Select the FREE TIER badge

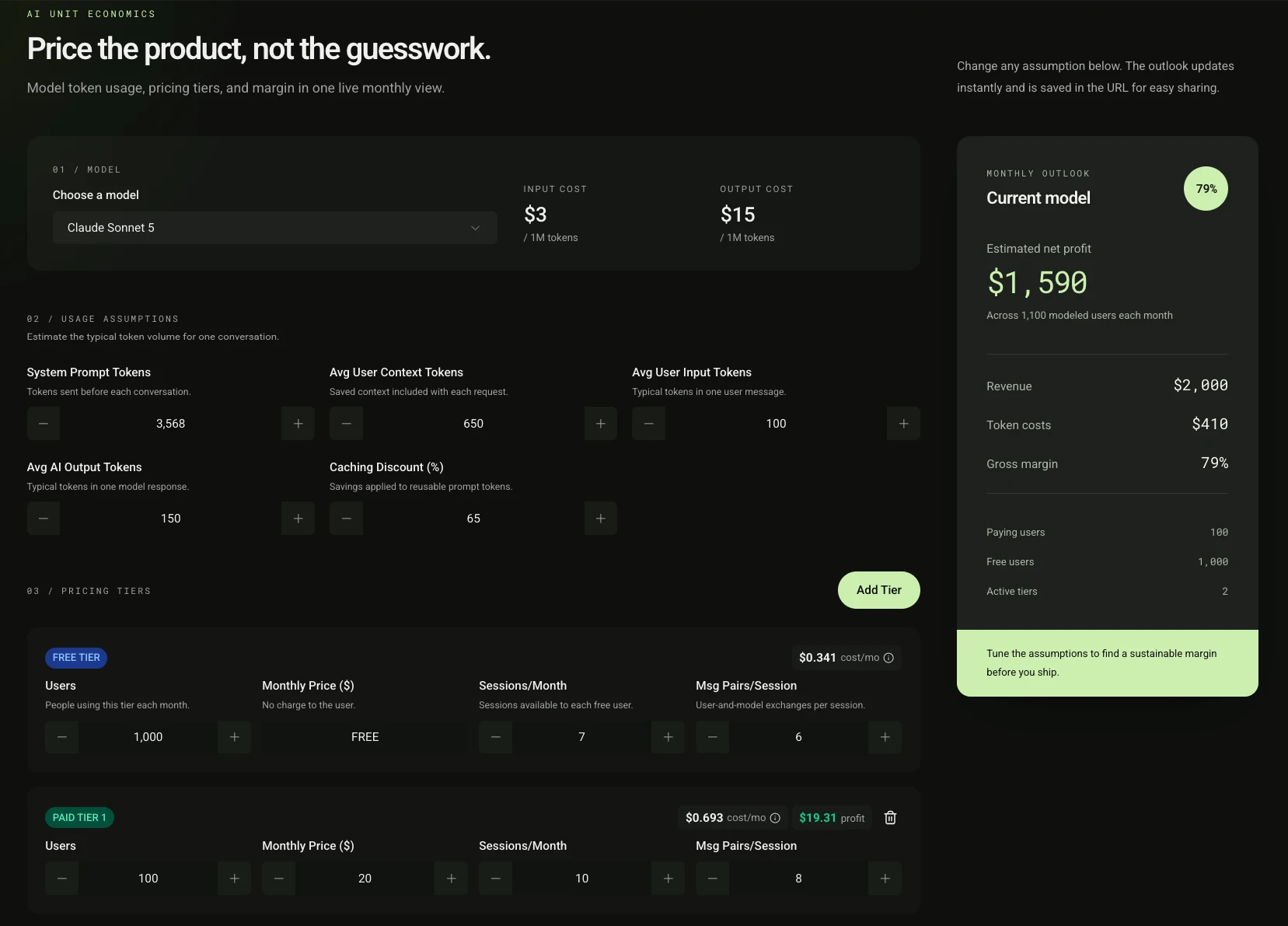[76, 658]
